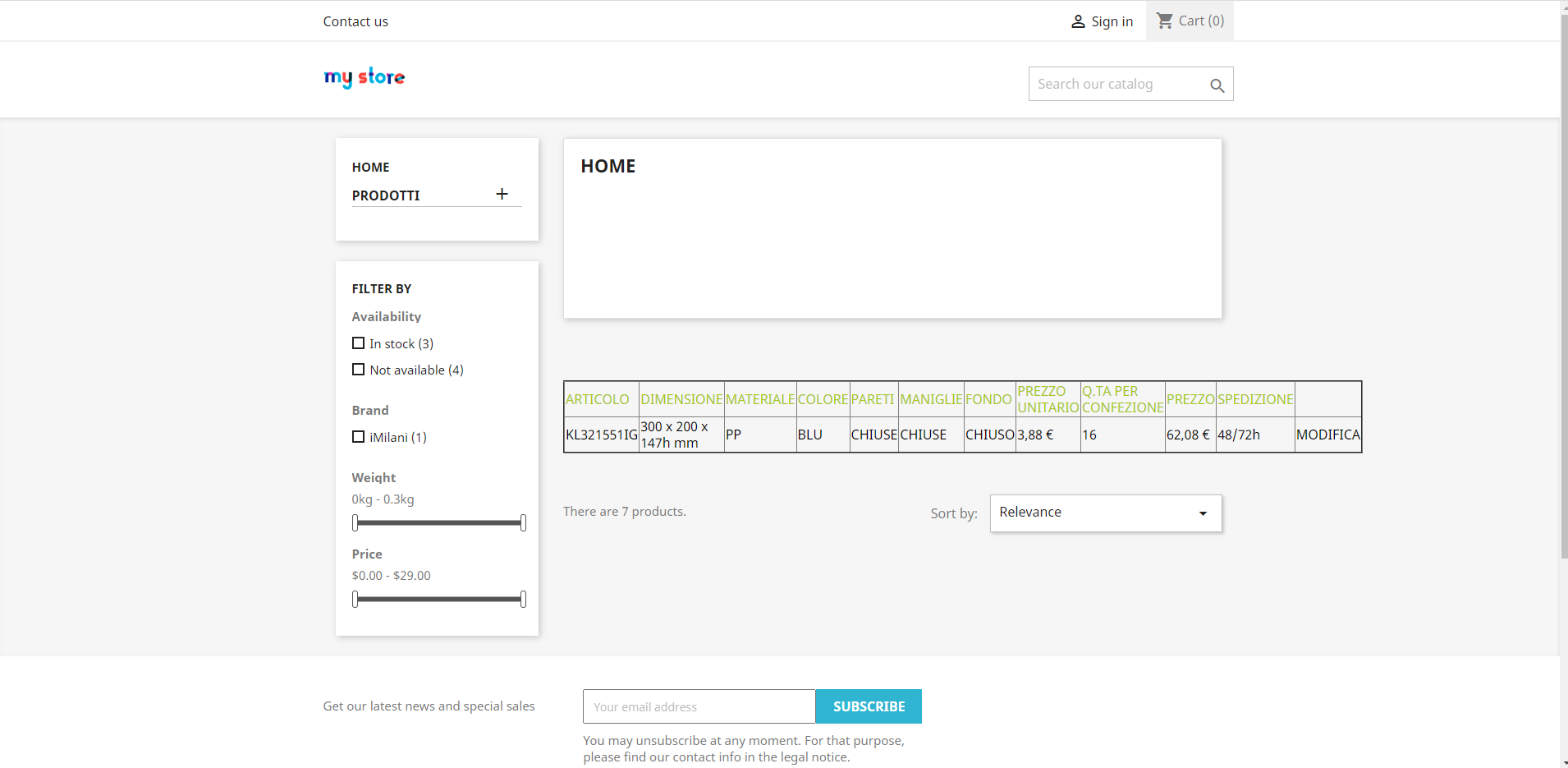Click the Price slider left handle
The image size is (1568, 768).
[355, 599]
